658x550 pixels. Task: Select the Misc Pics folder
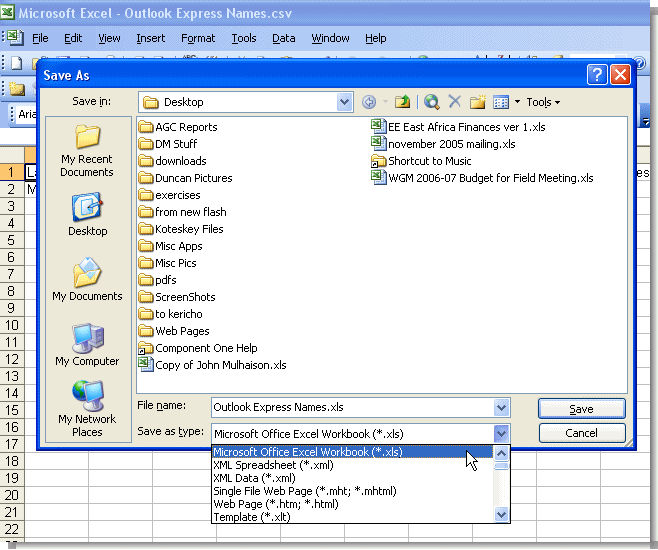[x=167, y=263]
